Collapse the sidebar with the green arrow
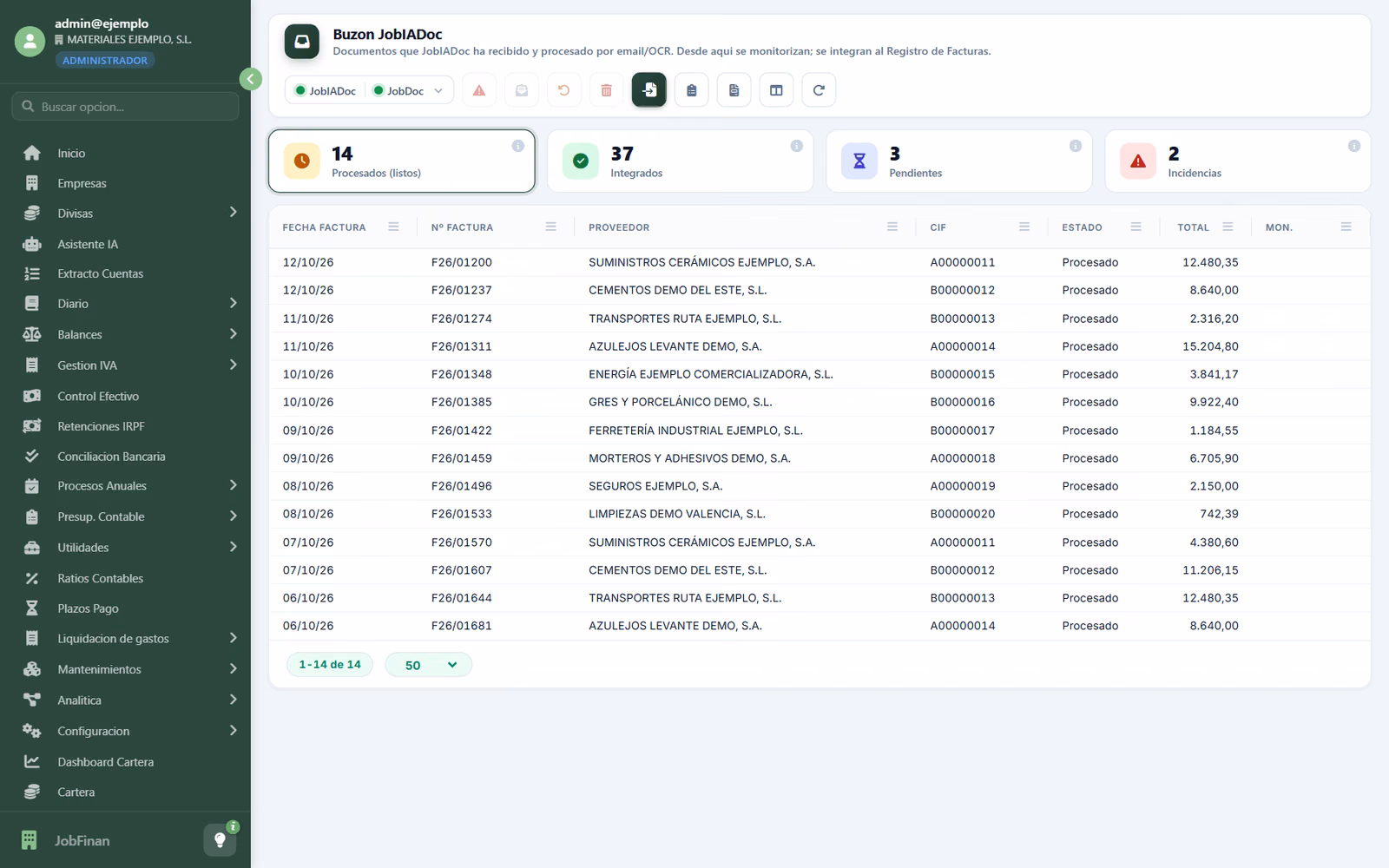 pyautogui.click(x=250, y=79)
